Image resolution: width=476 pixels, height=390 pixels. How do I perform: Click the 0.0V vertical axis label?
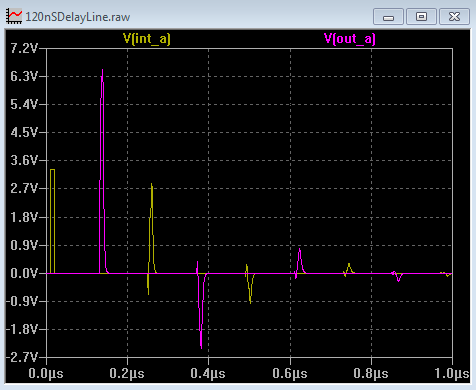pyautogui.click(x=24, y=274)
